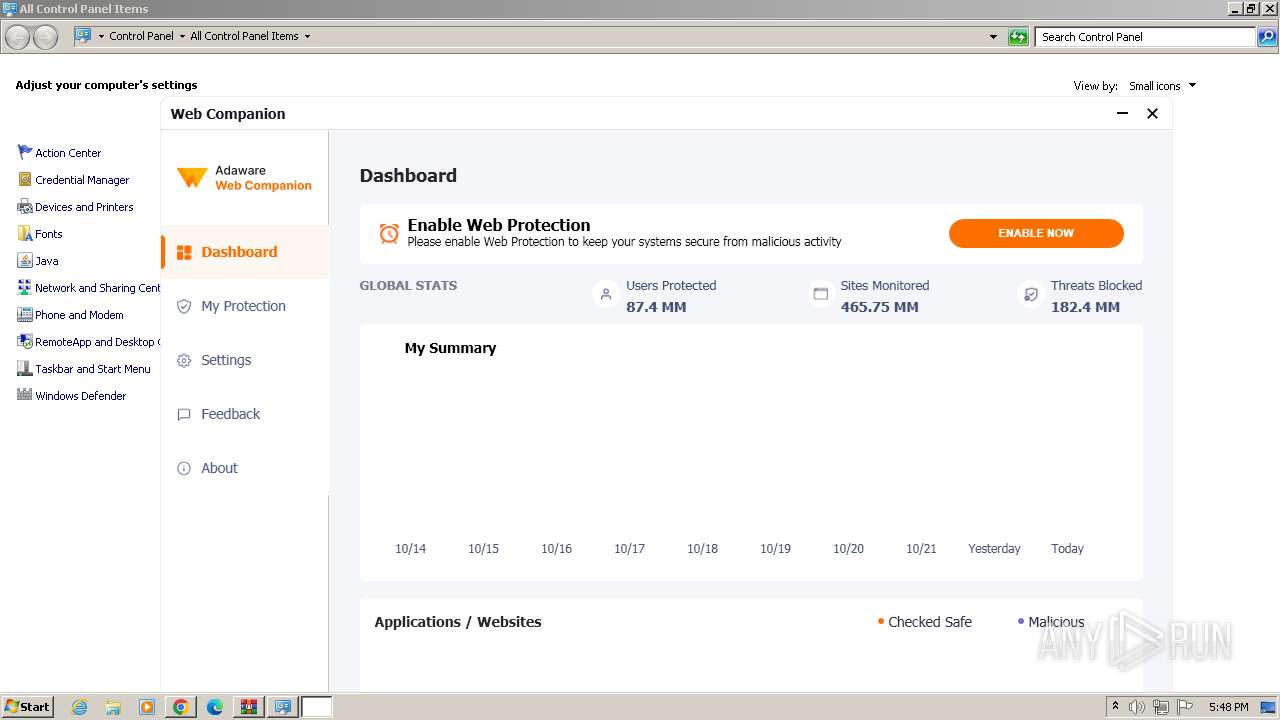Click the Back navigation button
The image size is (1280, 720).
click(x=18, y=37)
